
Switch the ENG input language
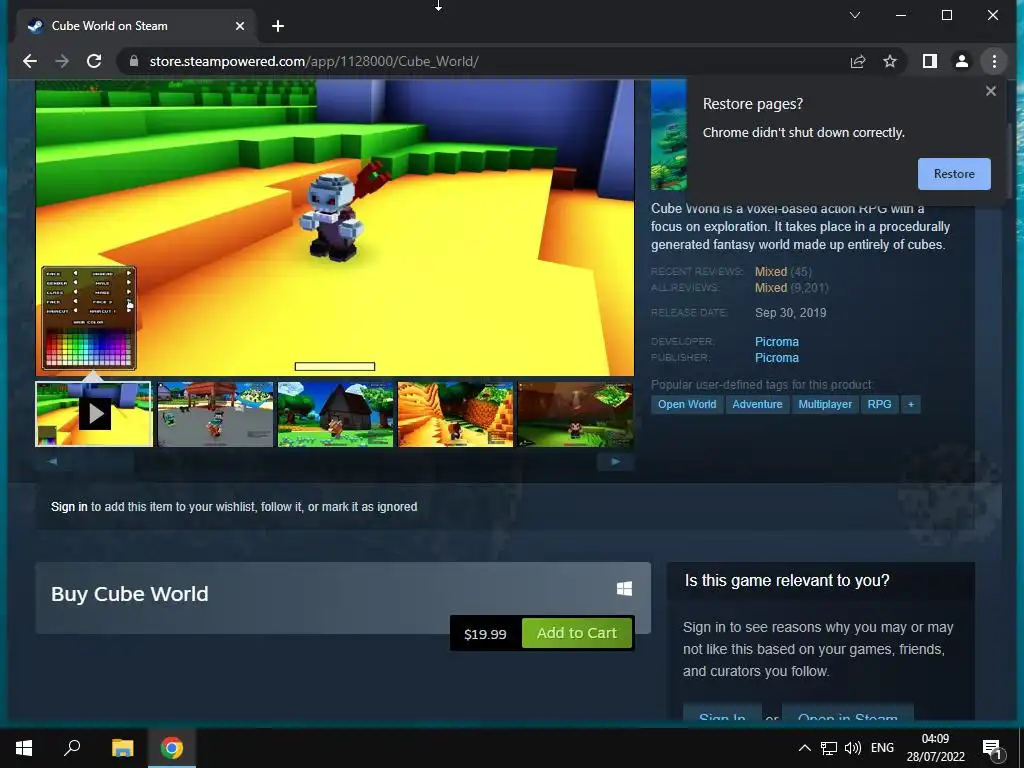882,748
